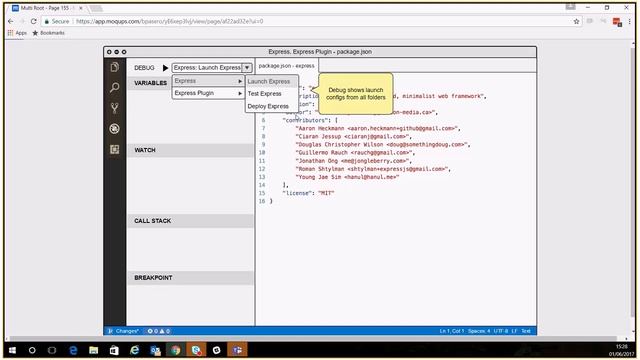Click the "Jonathan Ong" contributor line
640x360 pixels.
tap(353, 161)
